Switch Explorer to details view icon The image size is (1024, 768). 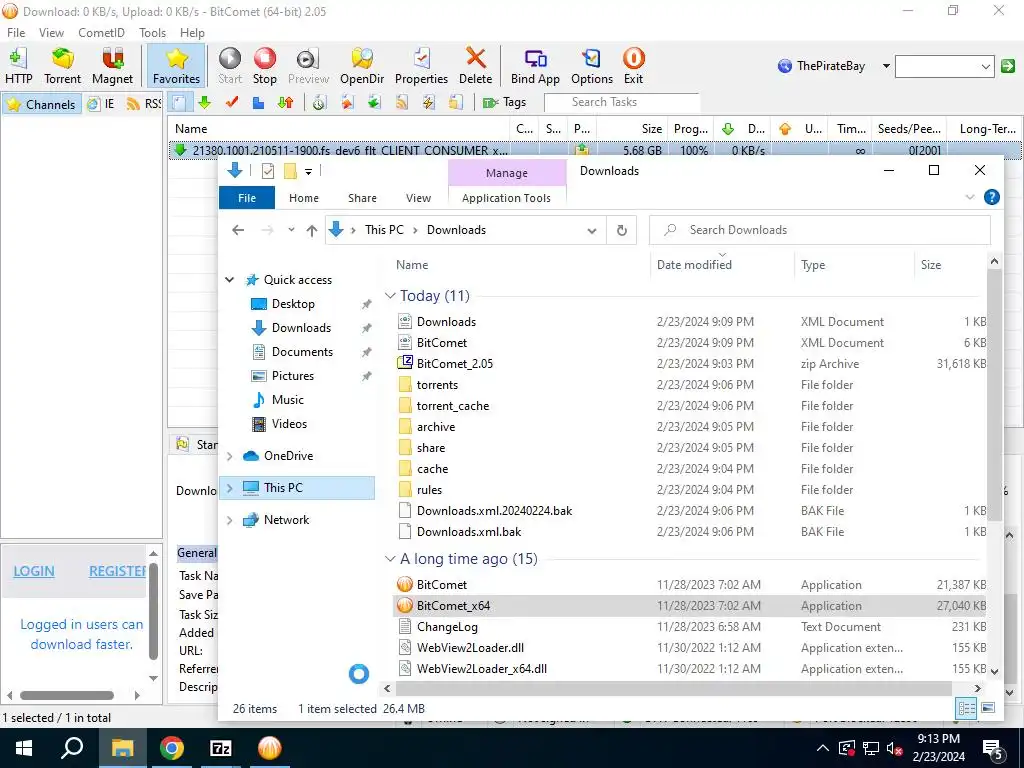point(967,708)
